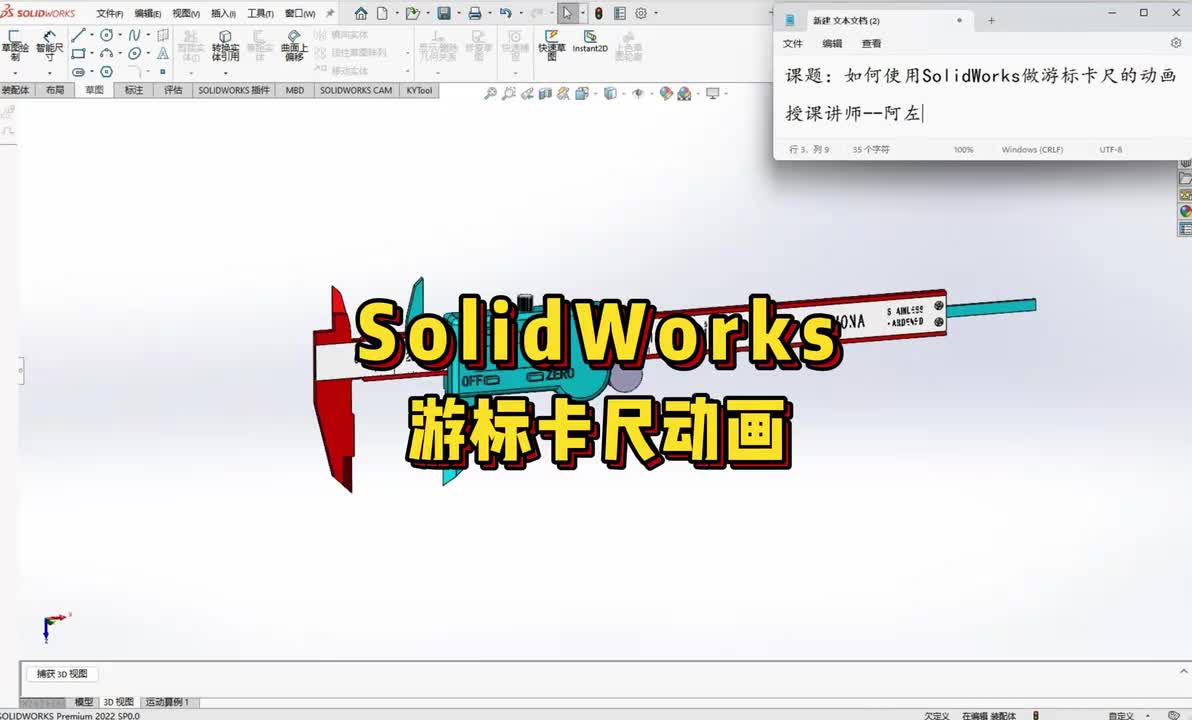
Task: Open the 编辑(E) menu in SolidWorks
Action: pyautogui.click(x=147, y=14)
